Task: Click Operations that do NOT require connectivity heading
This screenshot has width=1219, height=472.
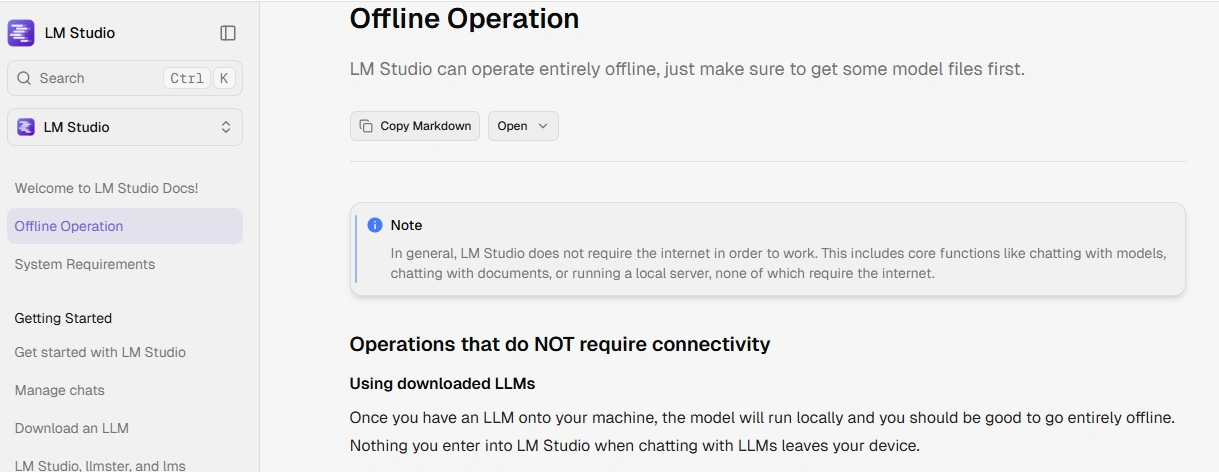Action: click(x=560, y=344)
